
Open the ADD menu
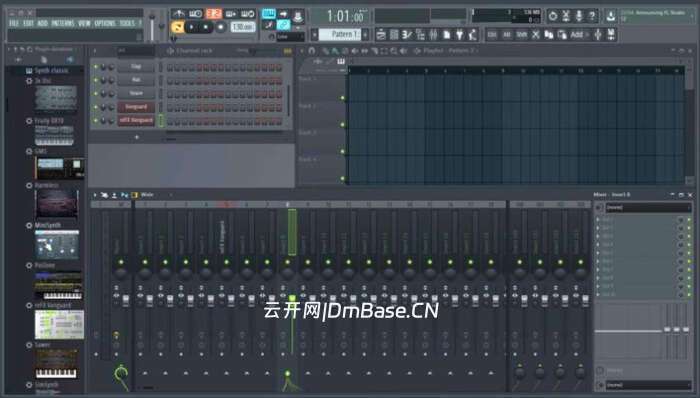pyautogui.click(x=43, y=23)
